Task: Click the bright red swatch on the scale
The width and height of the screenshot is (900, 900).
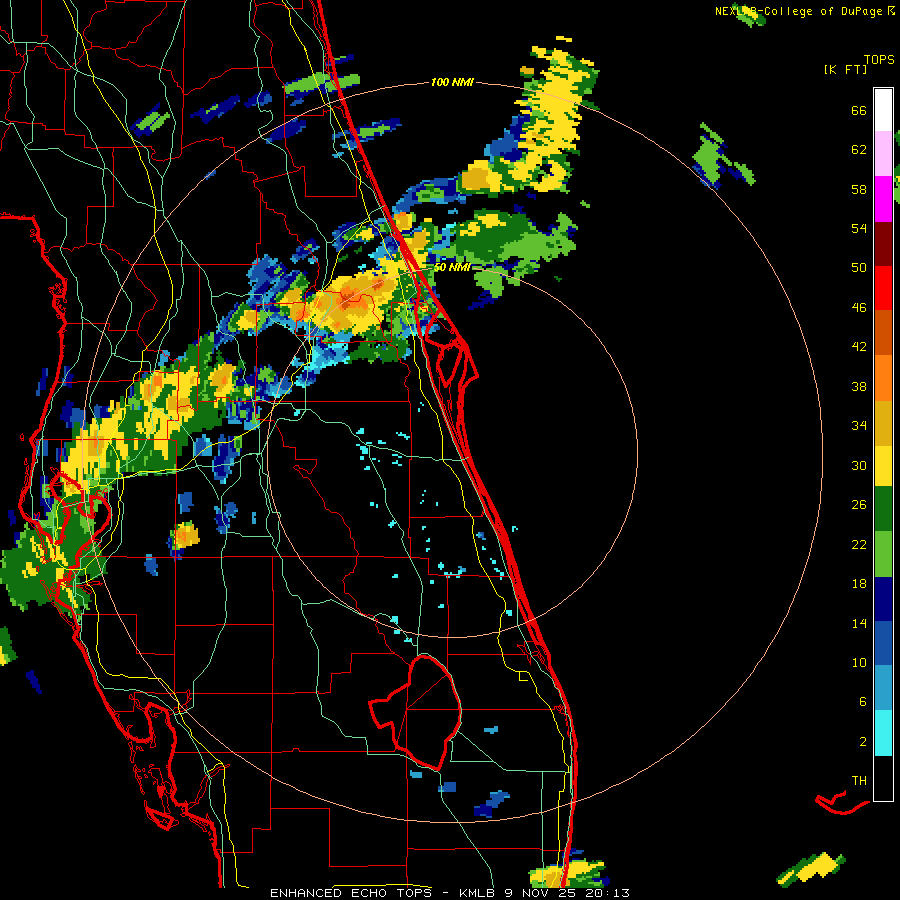Action: click(x=883, y=288)
